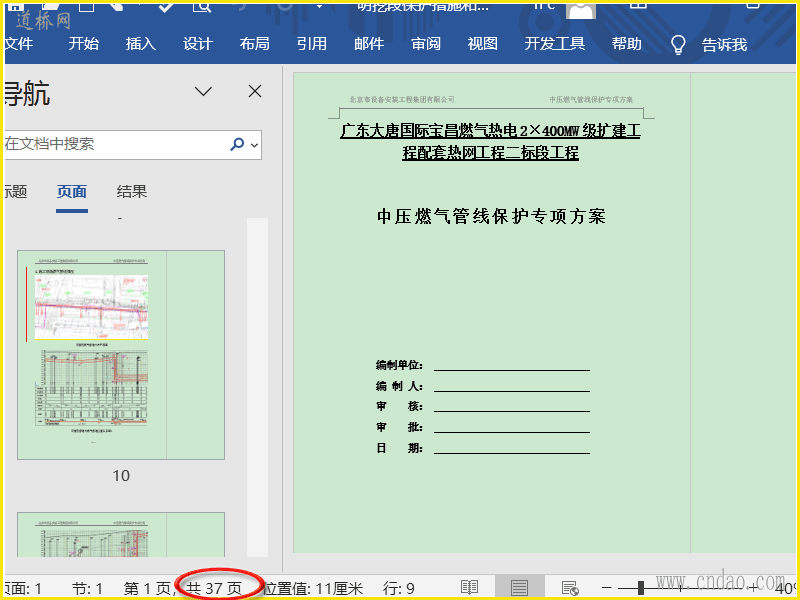
Task: Click the zoom out minus button
Action: pyautogui.click(x=607, y=588)
